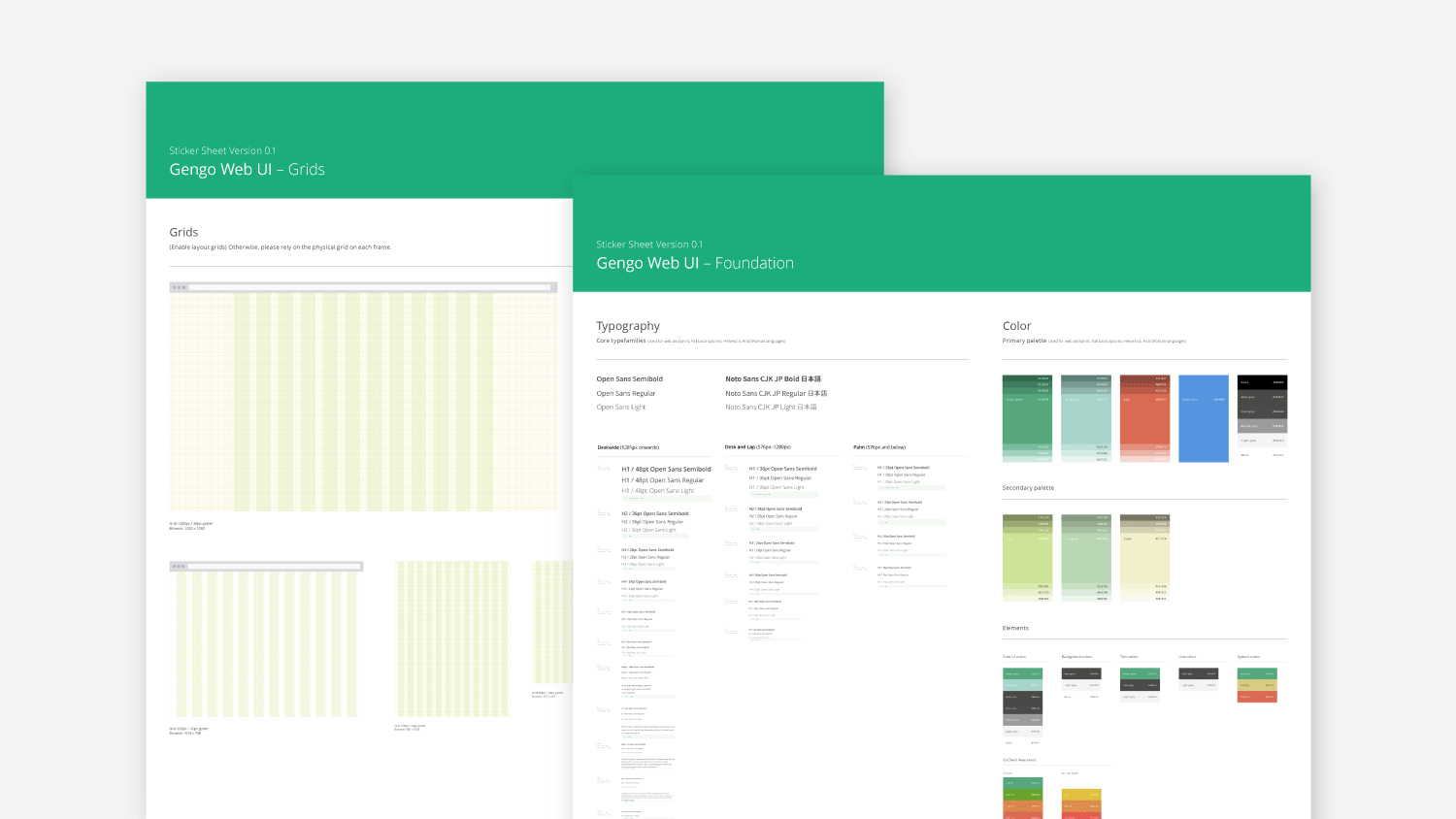The height and width of the screenshot is (819, 1456).
Task: Choose the cream yellow secondary palette swatch
Action: coord(1144,558)
